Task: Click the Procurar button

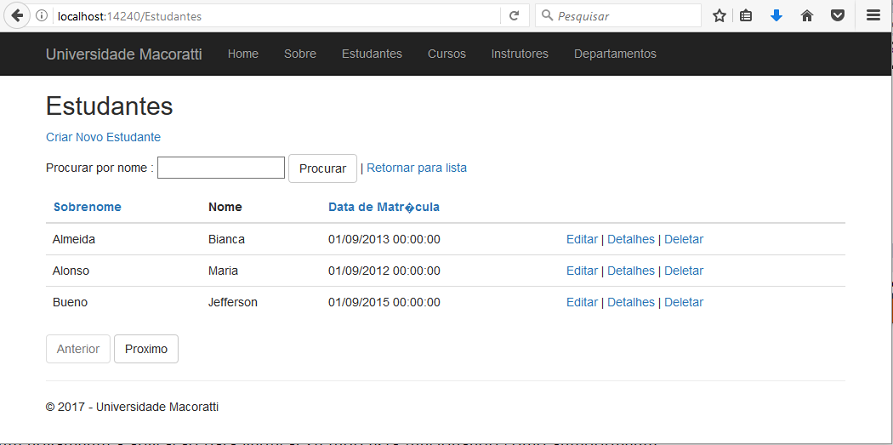Action: coord(322,169)
